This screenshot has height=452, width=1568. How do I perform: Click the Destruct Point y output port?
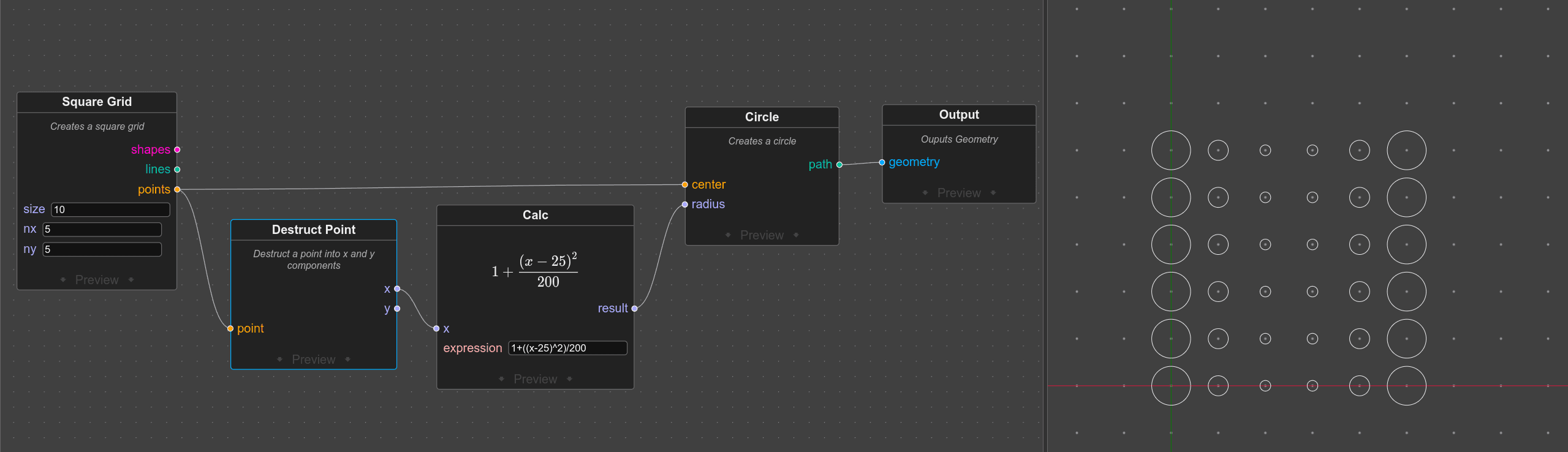(x=397, y=309)
